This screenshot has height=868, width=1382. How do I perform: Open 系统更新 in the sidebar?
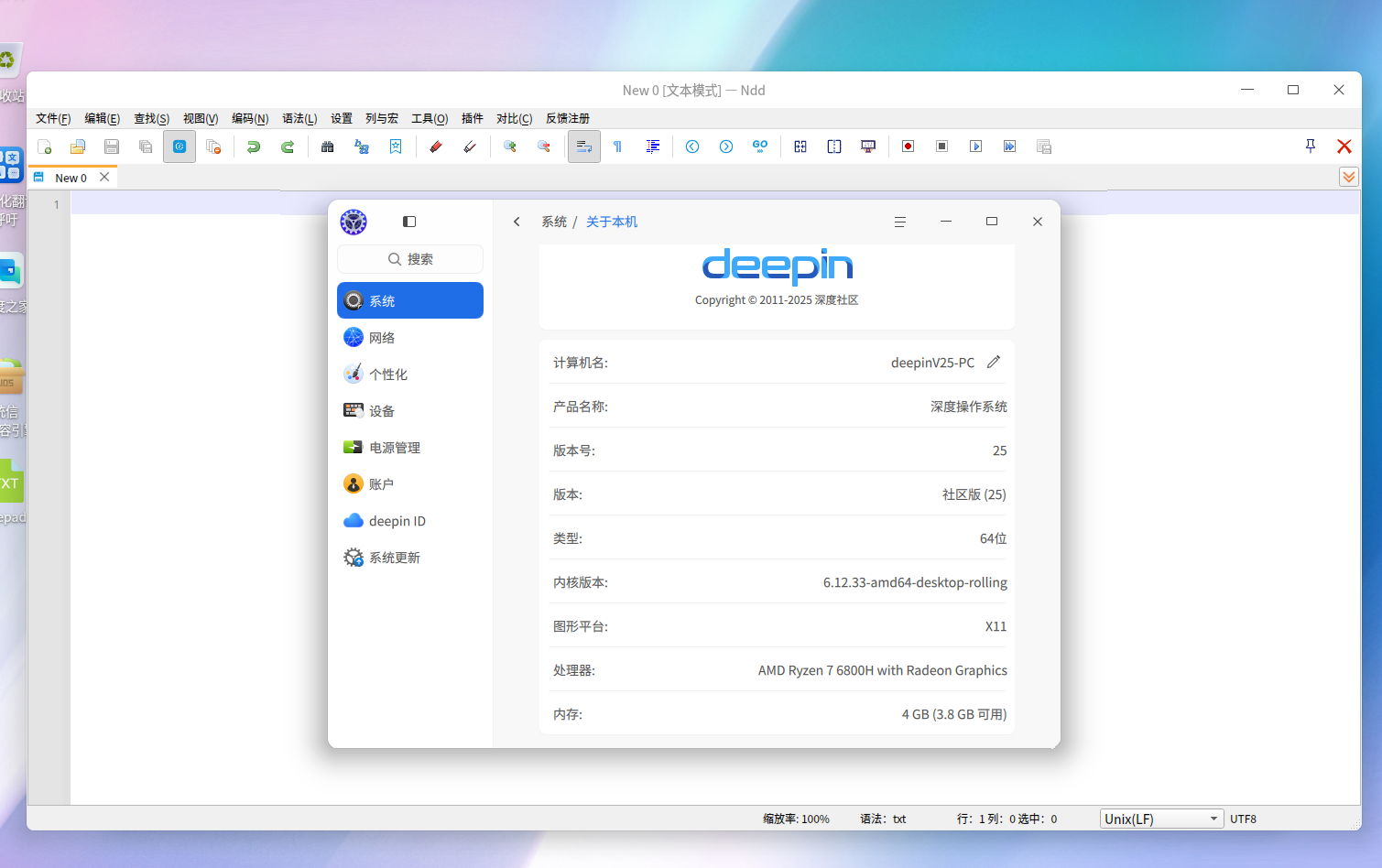[x=410, y=557]
